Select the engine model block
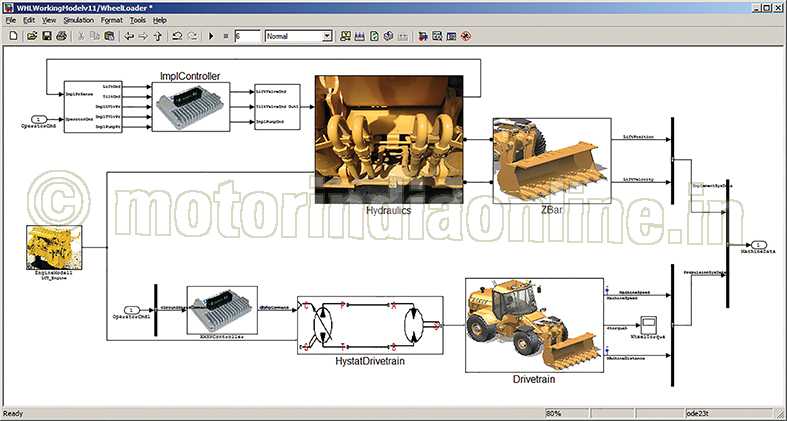This screenshot has height=421, width=787. coord(54,247)
